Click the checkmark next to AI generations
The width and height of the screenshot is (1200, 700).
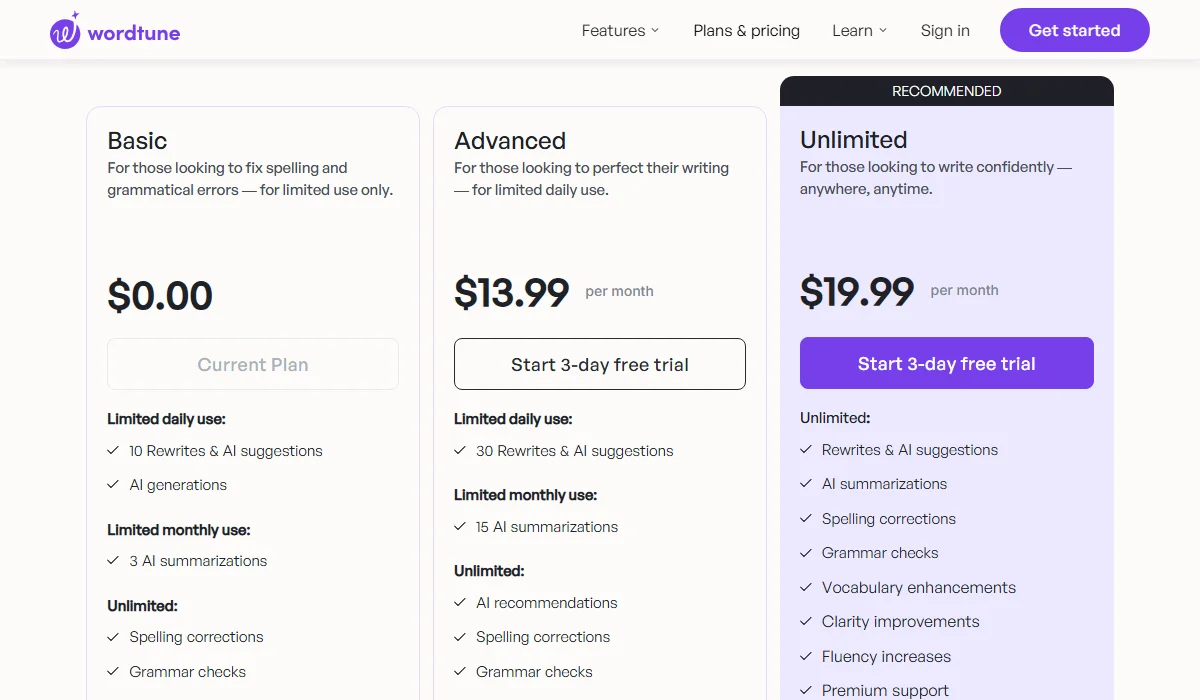click(x=113, y=485)
